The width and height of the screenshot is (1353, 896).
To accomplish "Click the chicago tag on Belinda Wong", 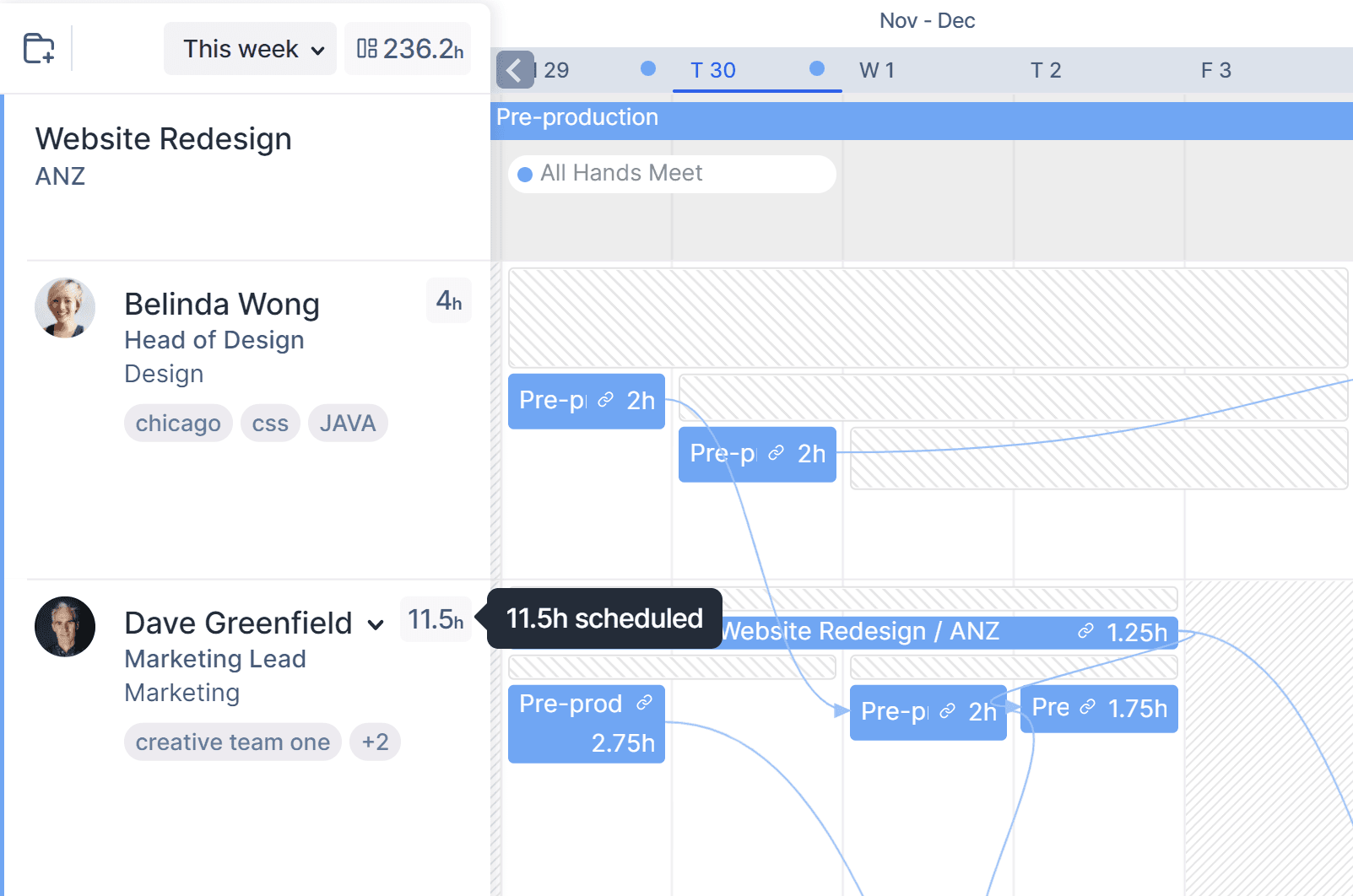I will coord(178,424).
